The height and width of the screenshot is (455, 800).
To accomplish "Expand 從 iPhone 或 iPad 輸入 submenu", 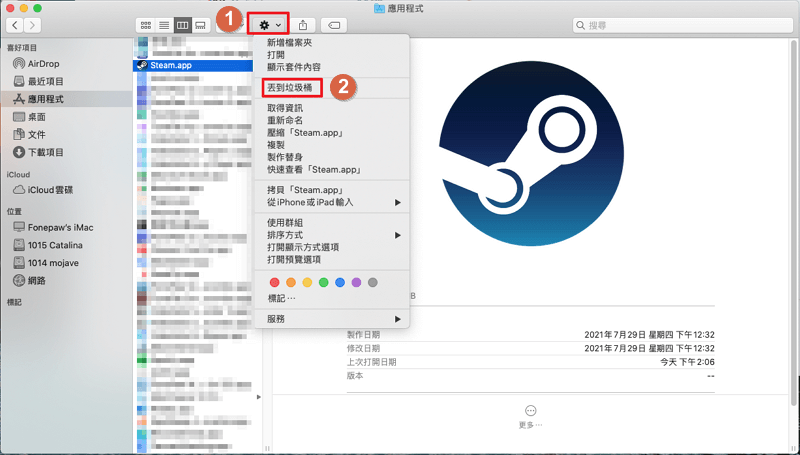I will 332,202.
